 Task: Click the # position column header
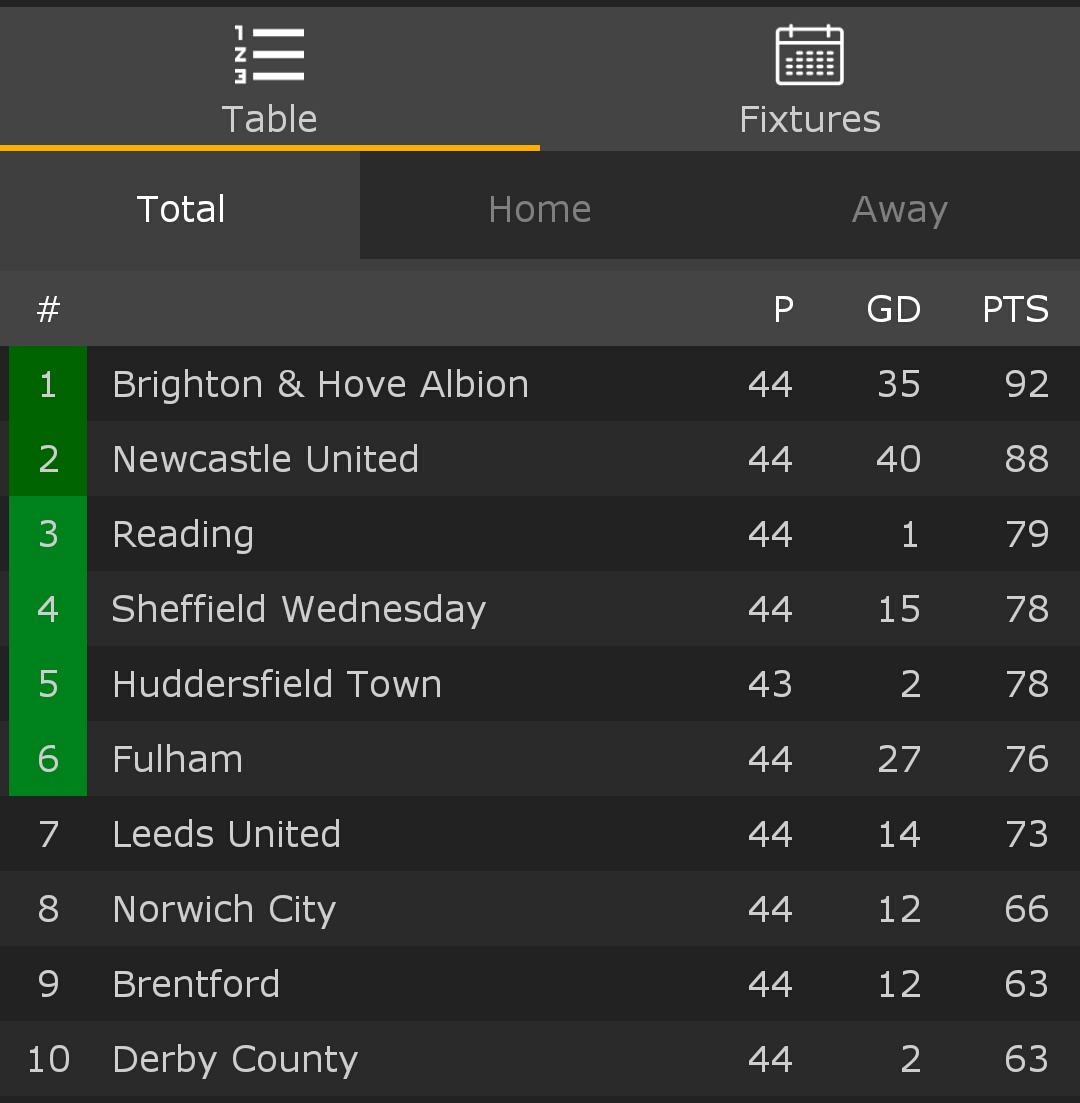49,309
